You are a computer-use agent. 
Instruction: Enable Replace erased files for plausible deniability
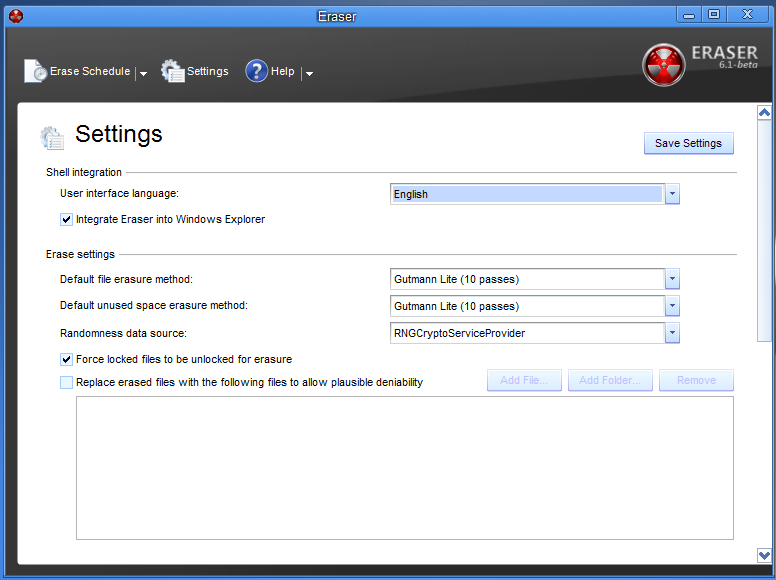tap(67, 382)
